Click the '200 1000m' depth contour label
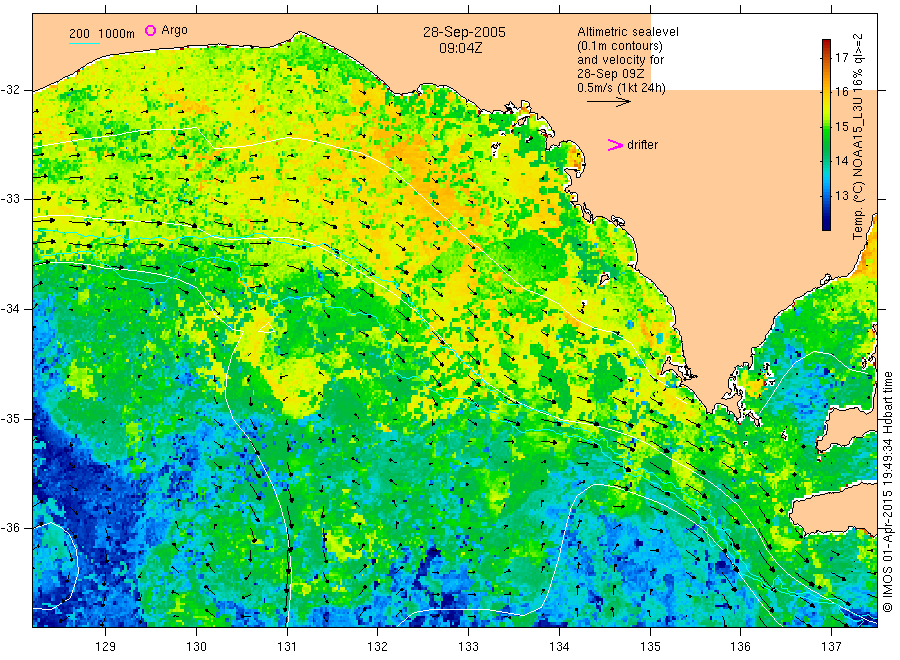Screen dimensions: 900x660 [x=102, y=34]
